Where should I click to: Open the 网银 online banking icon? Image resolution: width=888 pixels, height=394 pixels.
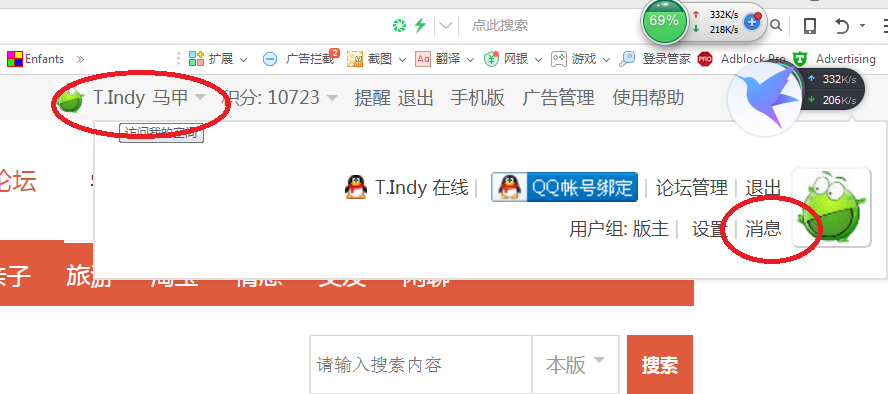[x=491, y=59]
